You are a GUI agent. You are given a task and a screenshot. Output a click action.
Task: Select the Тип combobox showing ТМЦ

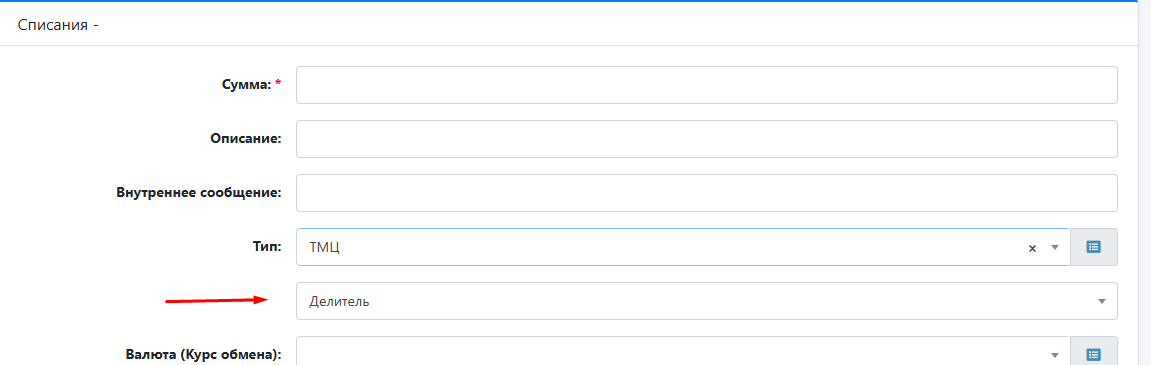point(683,247)
